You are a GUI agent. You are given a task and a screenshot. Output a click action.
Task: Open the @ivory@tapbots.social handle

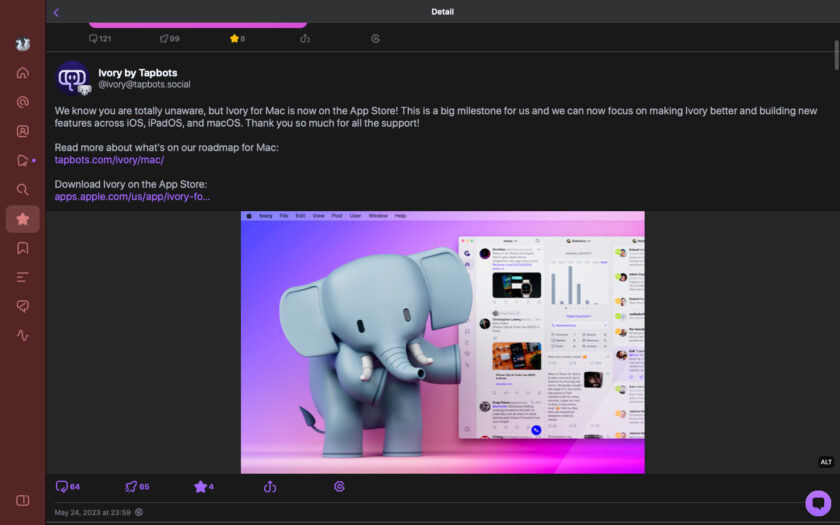(144, 85)
